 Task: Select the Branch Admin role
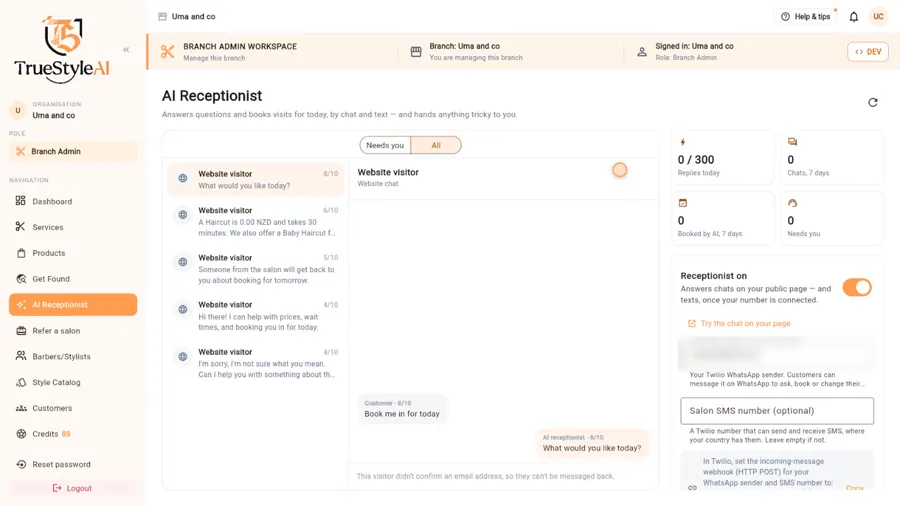(x=73, y=151)
